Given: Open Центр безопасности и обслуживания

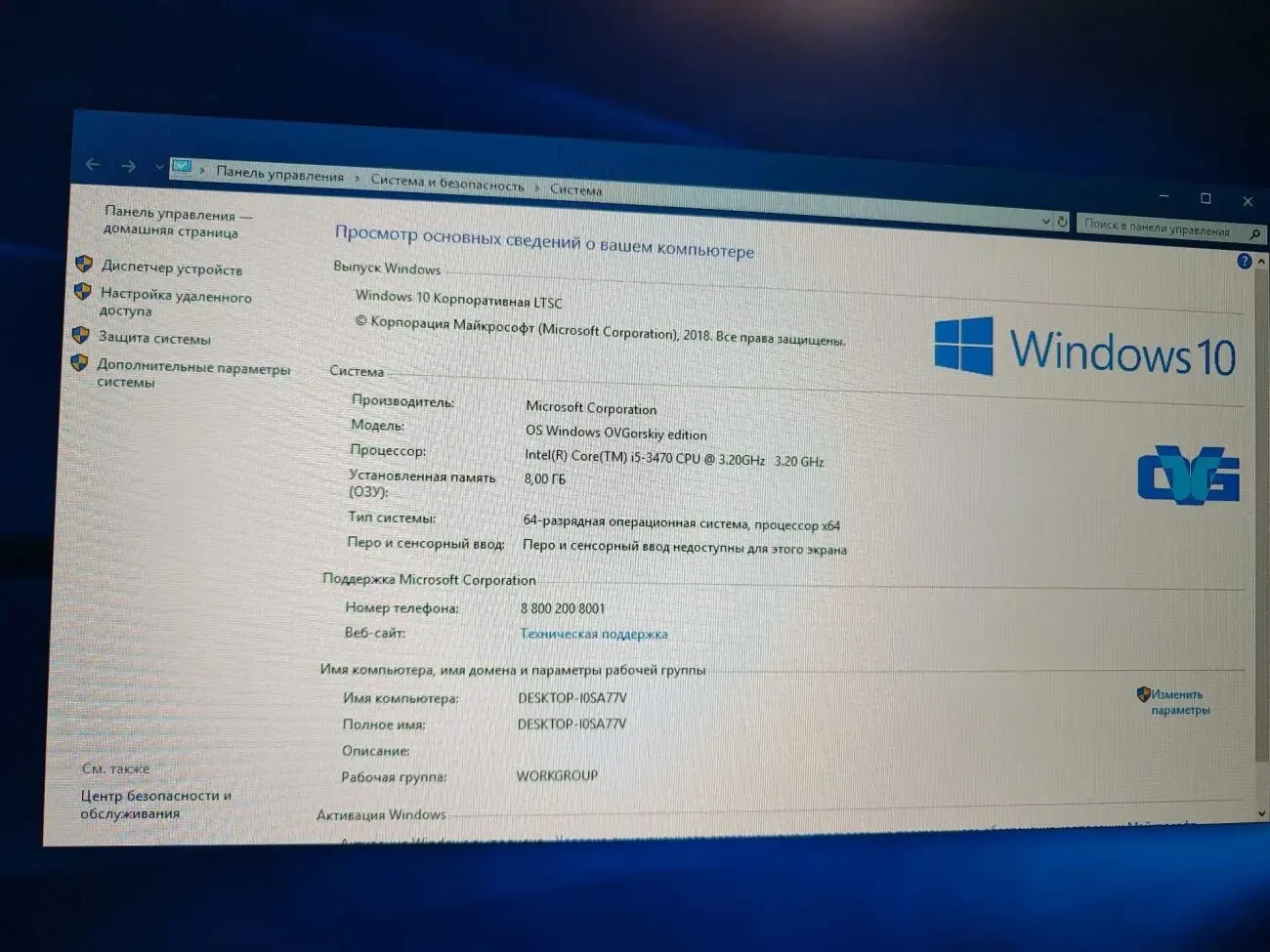Looking at the screenshot, I should click(156, 805).
